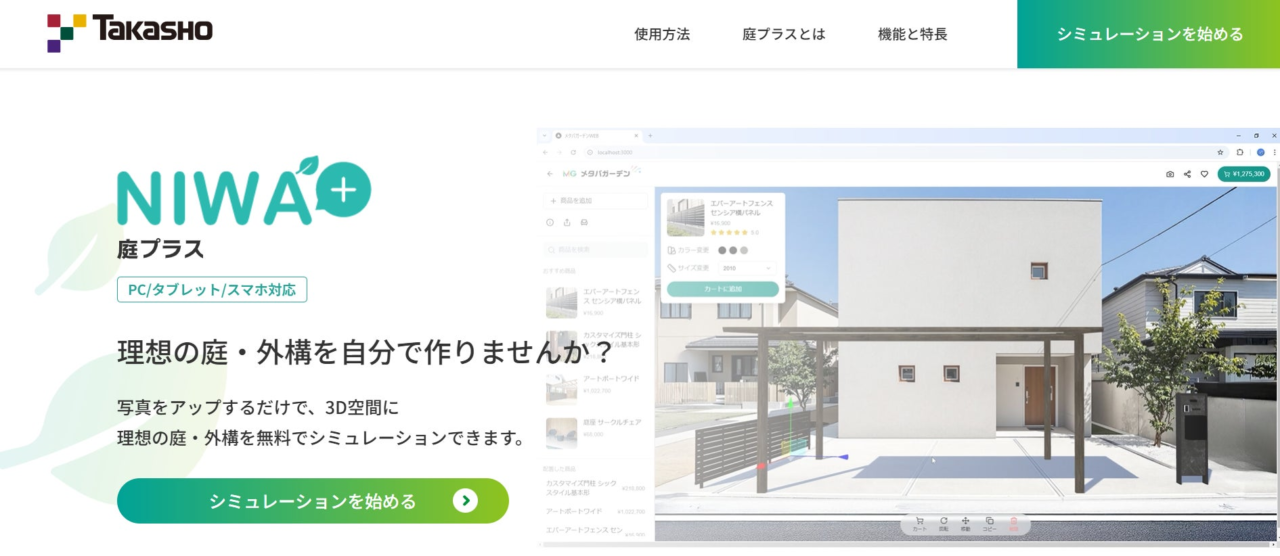The width and height of the screenshot is (1280, 556).
Task: Click the メタバガーデン logo in the demo app
Action: tap(600, 174)
